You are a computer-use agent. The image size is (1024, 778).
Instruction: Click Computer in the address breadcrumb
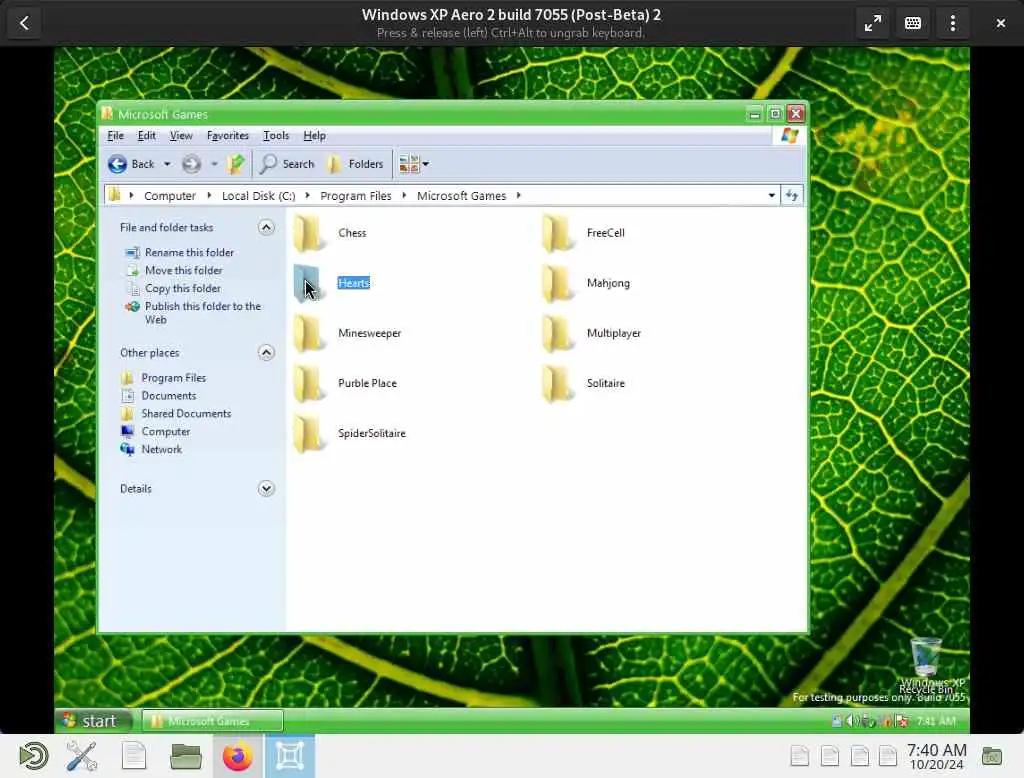[170, 195]
